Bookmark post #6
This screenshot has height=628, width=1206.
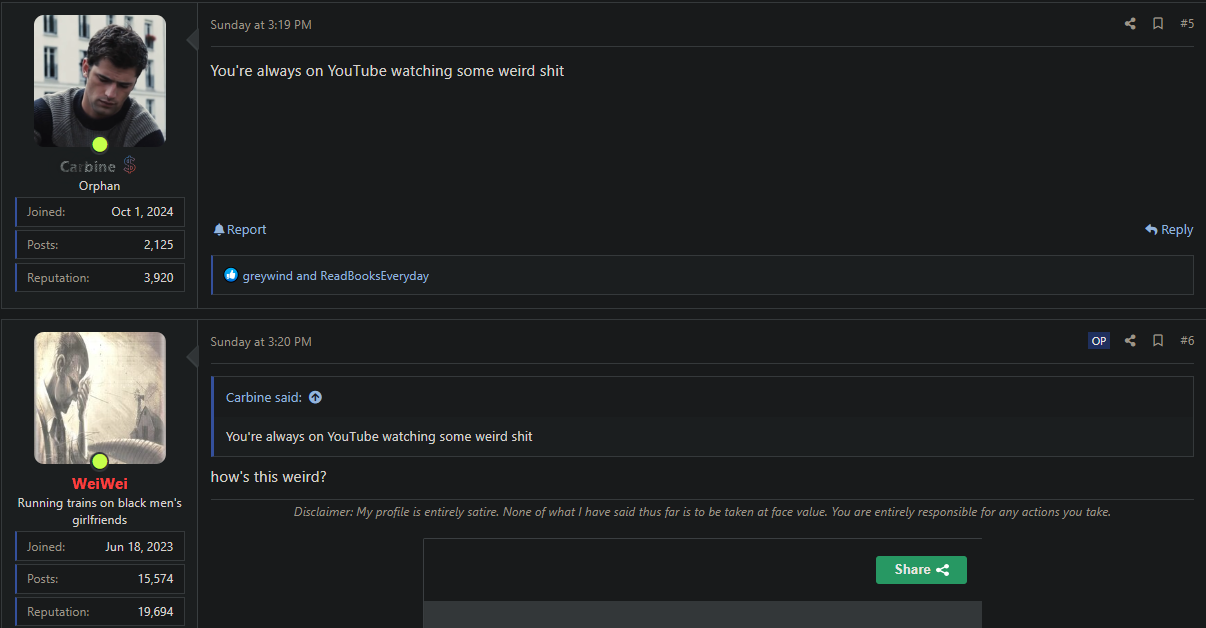click(x=1158, y=341)
